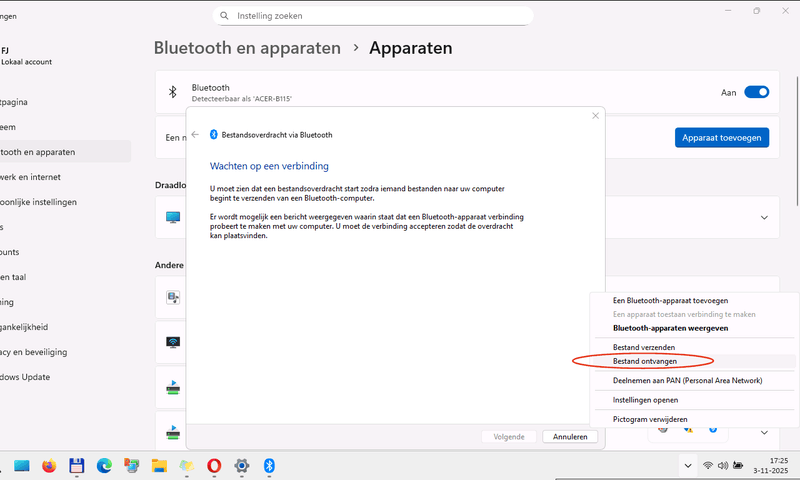Click the Settings window vertical scrollbar
Viewport: 800px width, 480px height.
point(797,141)
